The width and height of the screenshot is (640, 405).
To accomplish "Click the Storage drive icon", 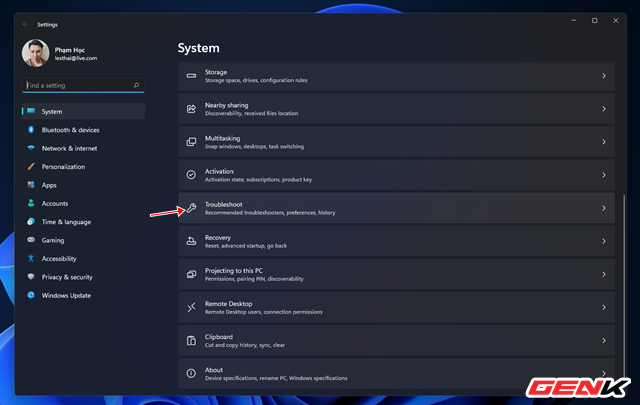I will pos(191,76).
